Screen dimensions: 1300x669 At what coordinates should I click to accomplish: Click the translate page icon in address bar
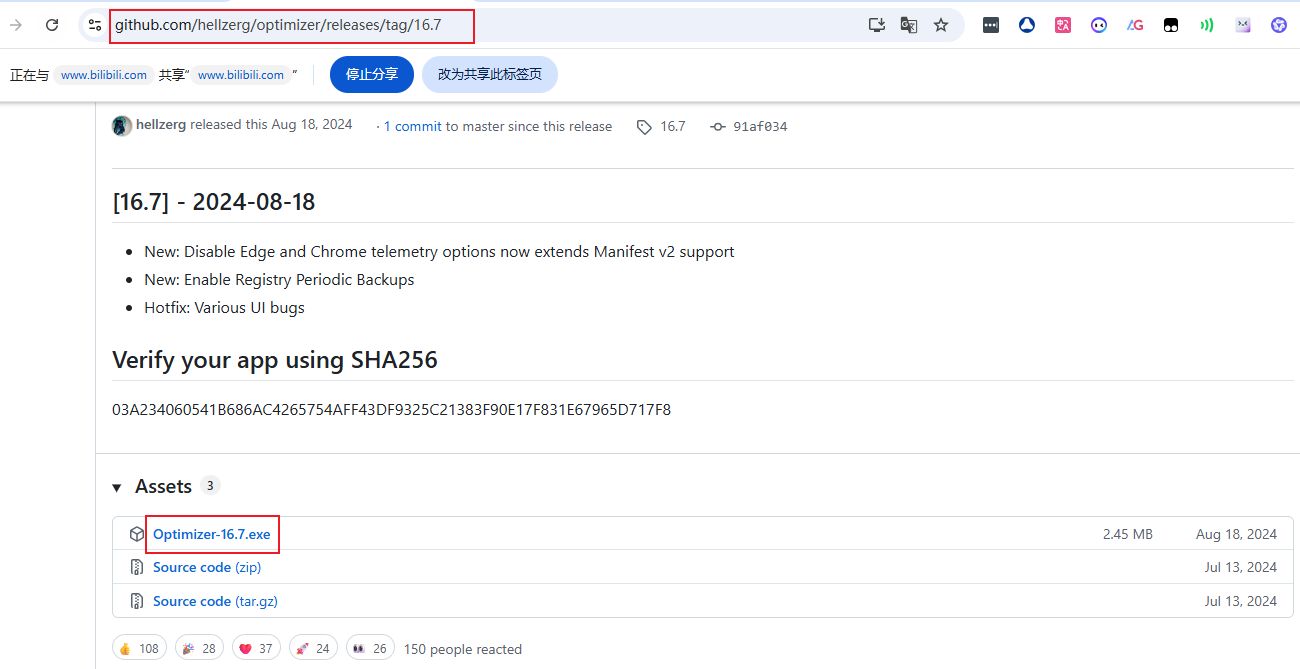click(x=908, y=25)
